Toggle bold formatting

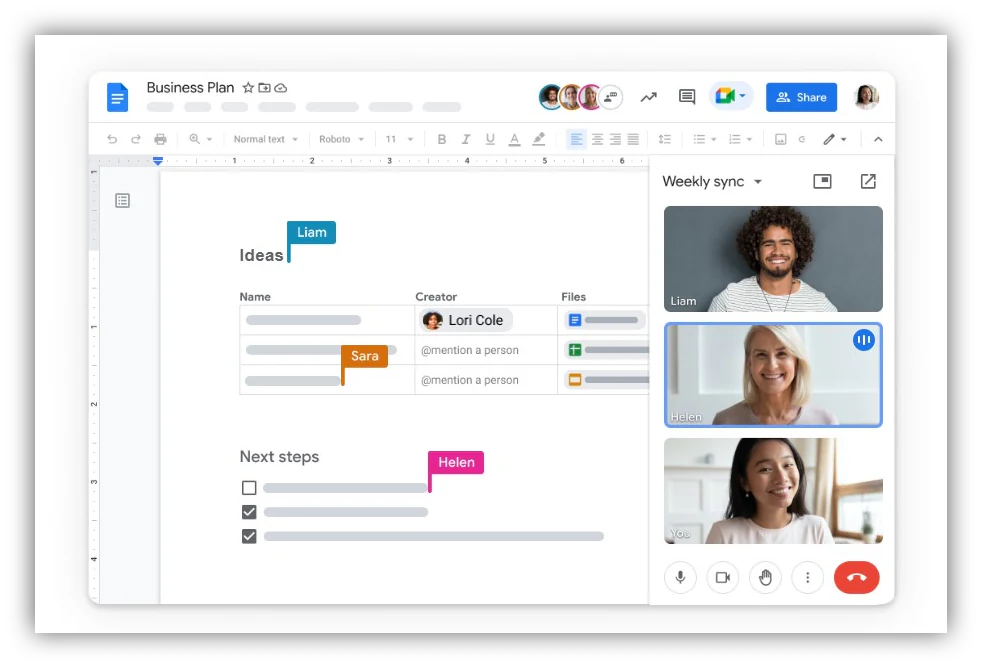point(442,139)
